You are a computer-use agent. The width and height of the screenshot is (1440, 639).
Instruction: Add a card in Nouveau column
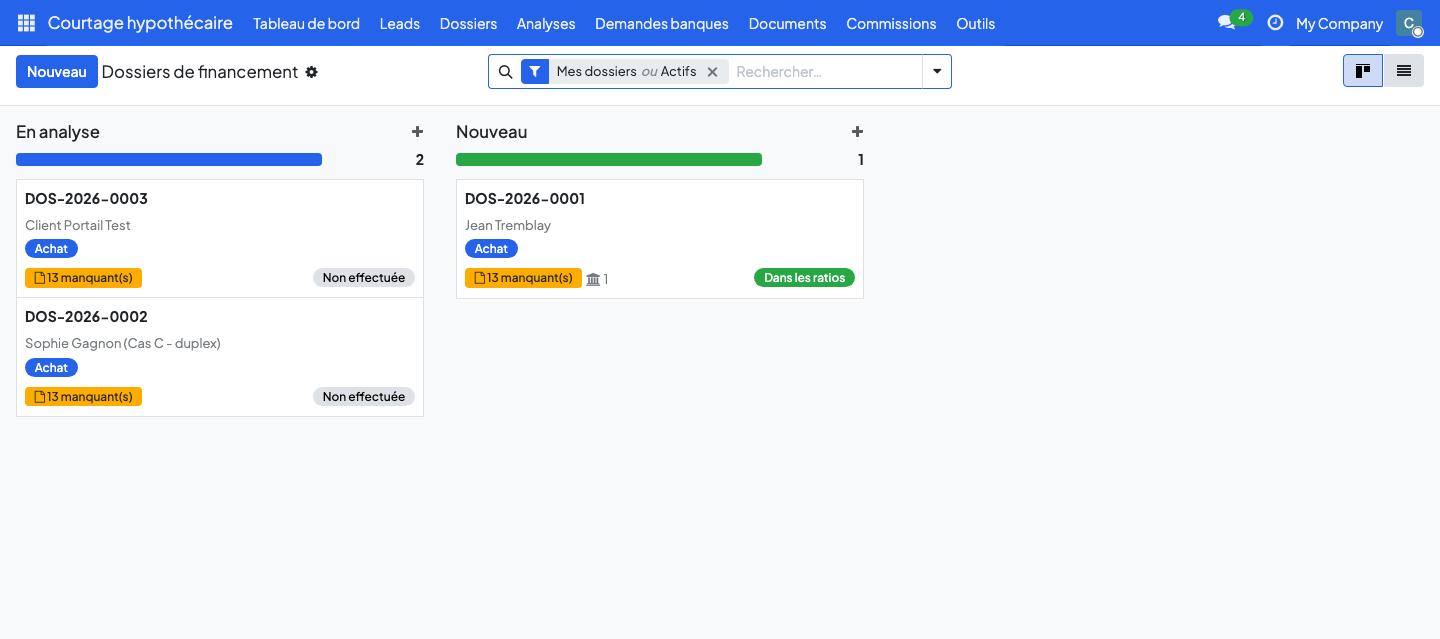click(x=857, y=131)
